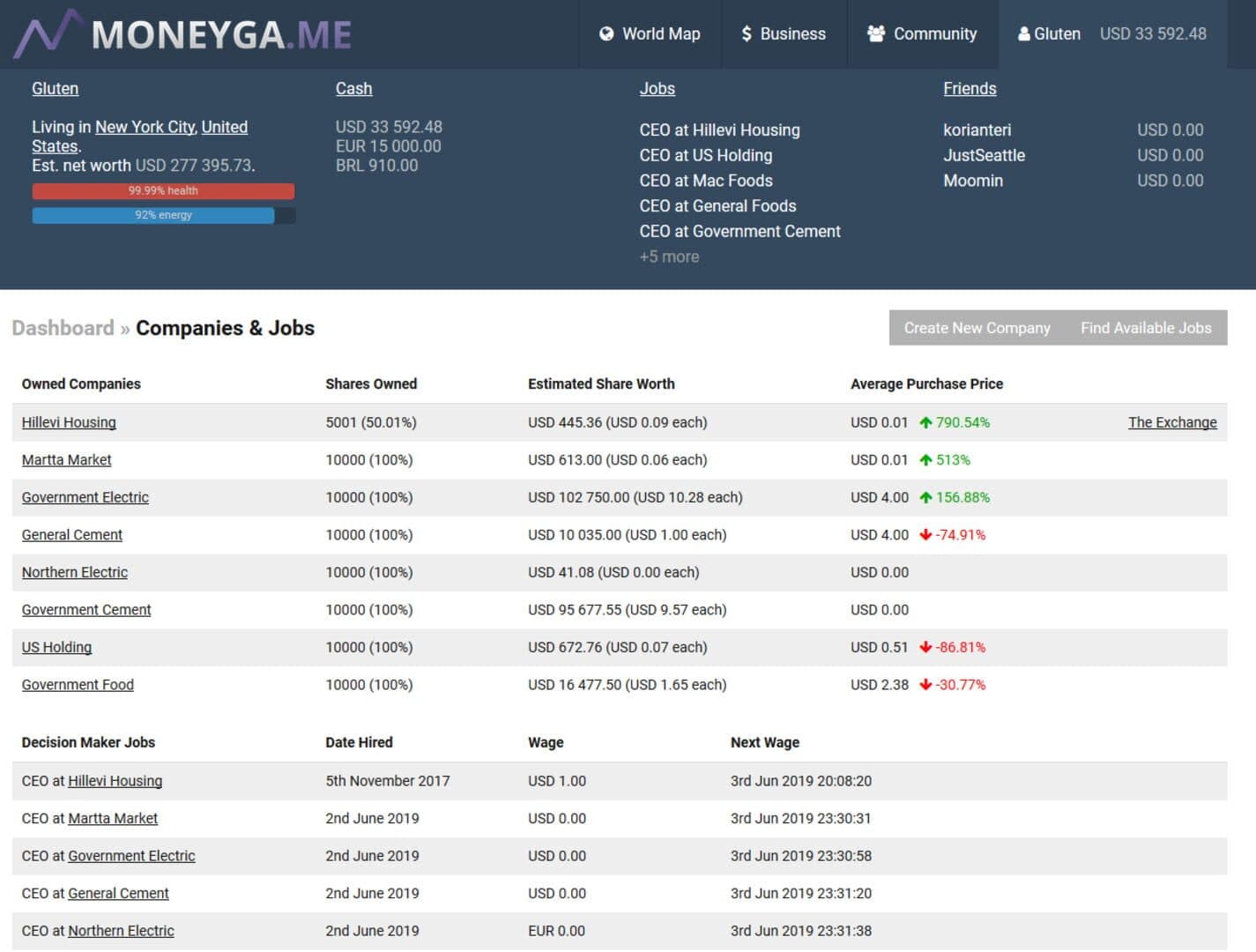Image resolution: width=1256 pixels, height=952 pixels.
Task: Click the BRL 910.00 cash balance
Action: (376, 166)
